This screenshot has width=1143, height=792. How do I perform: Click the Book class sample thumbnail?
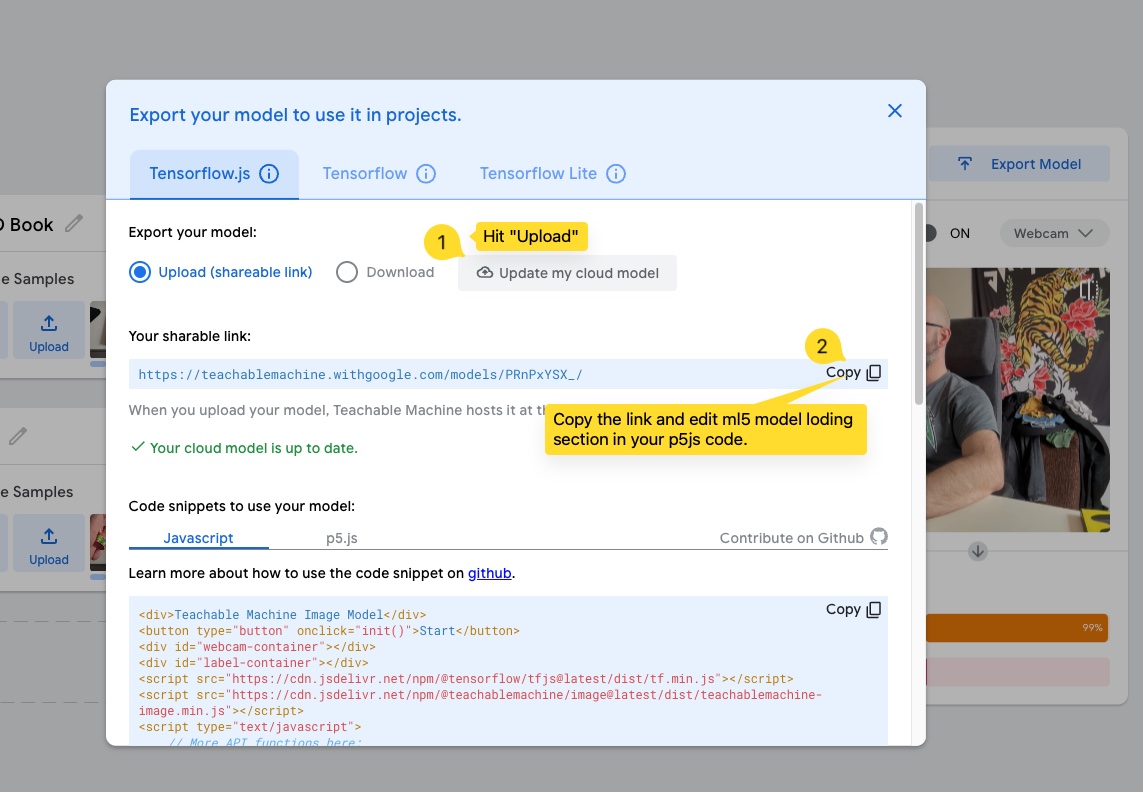click(98, 331)
